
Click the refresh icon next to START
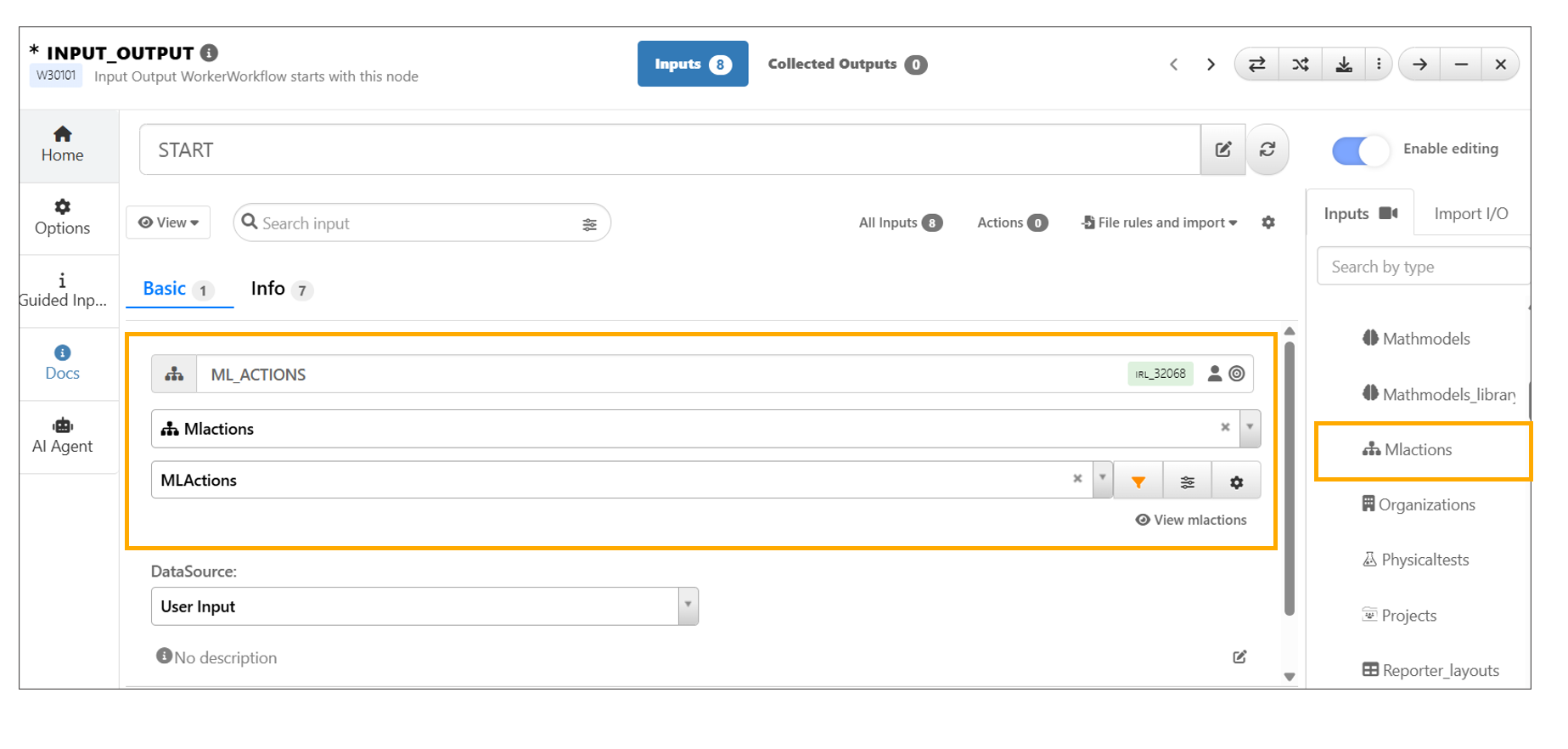pyautogui.click(x=1267, y=149)
